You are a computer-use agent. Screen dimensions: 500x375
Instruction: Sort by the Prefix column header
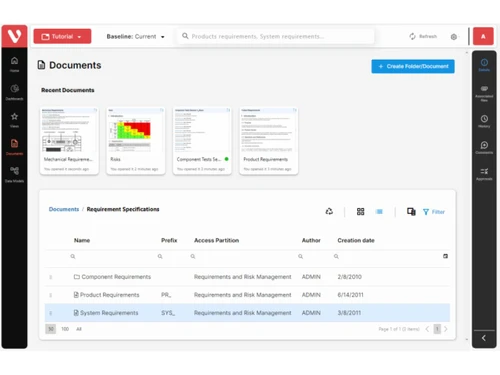tap(169, 240)
